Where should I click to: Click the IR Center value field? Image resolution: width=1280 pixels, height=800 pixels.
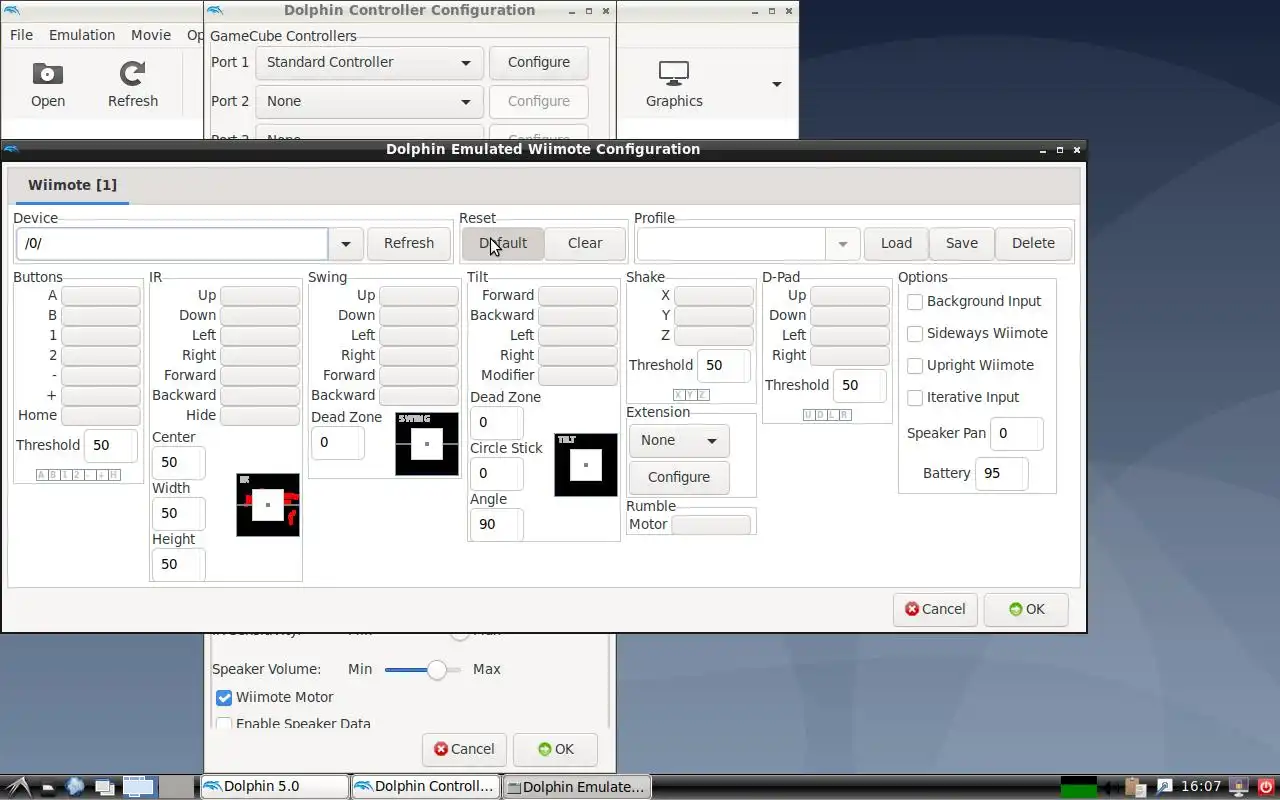[x=178, y=462]
